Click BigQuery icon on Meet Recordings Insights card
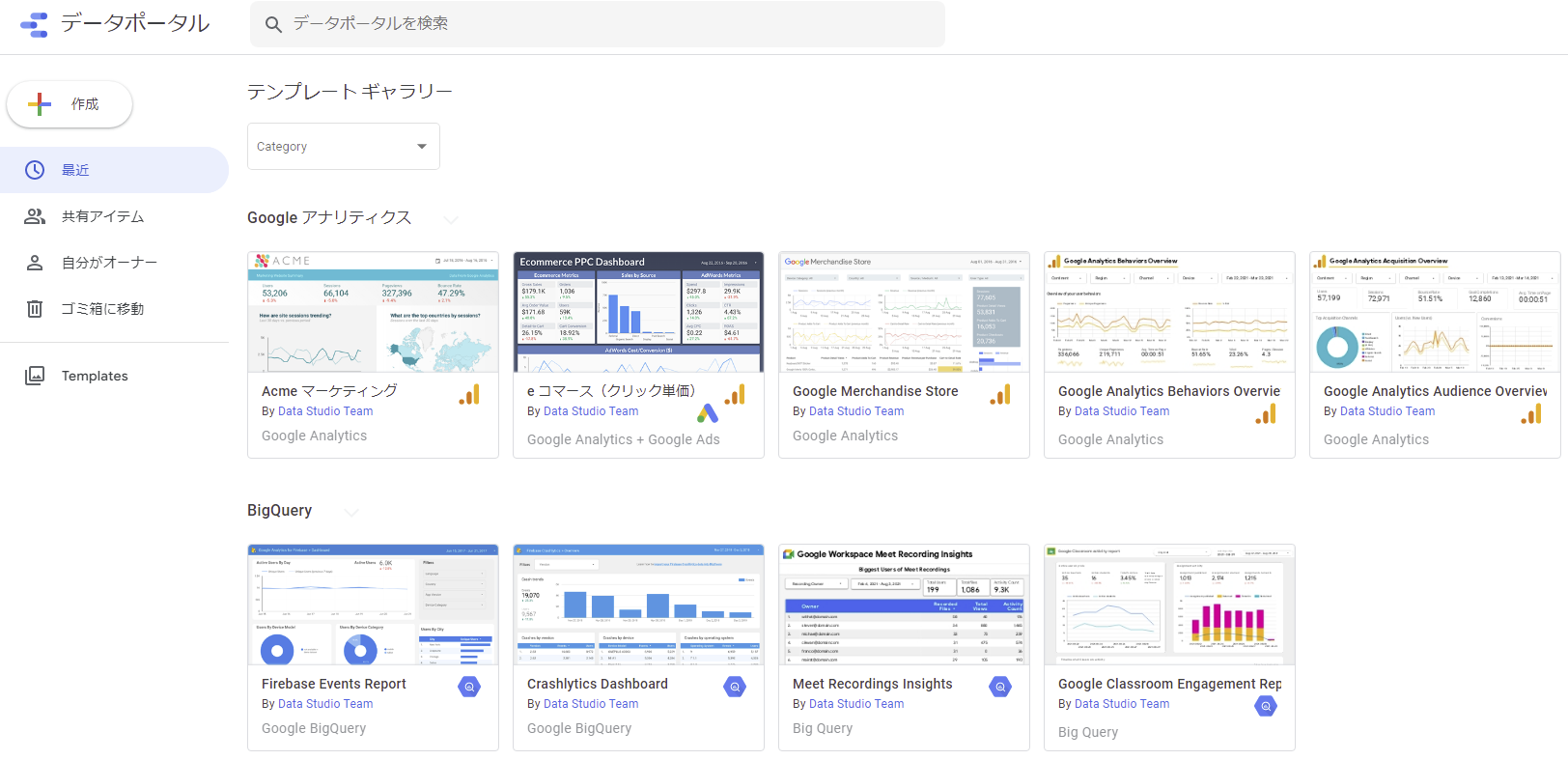 tap(1000, 687)
